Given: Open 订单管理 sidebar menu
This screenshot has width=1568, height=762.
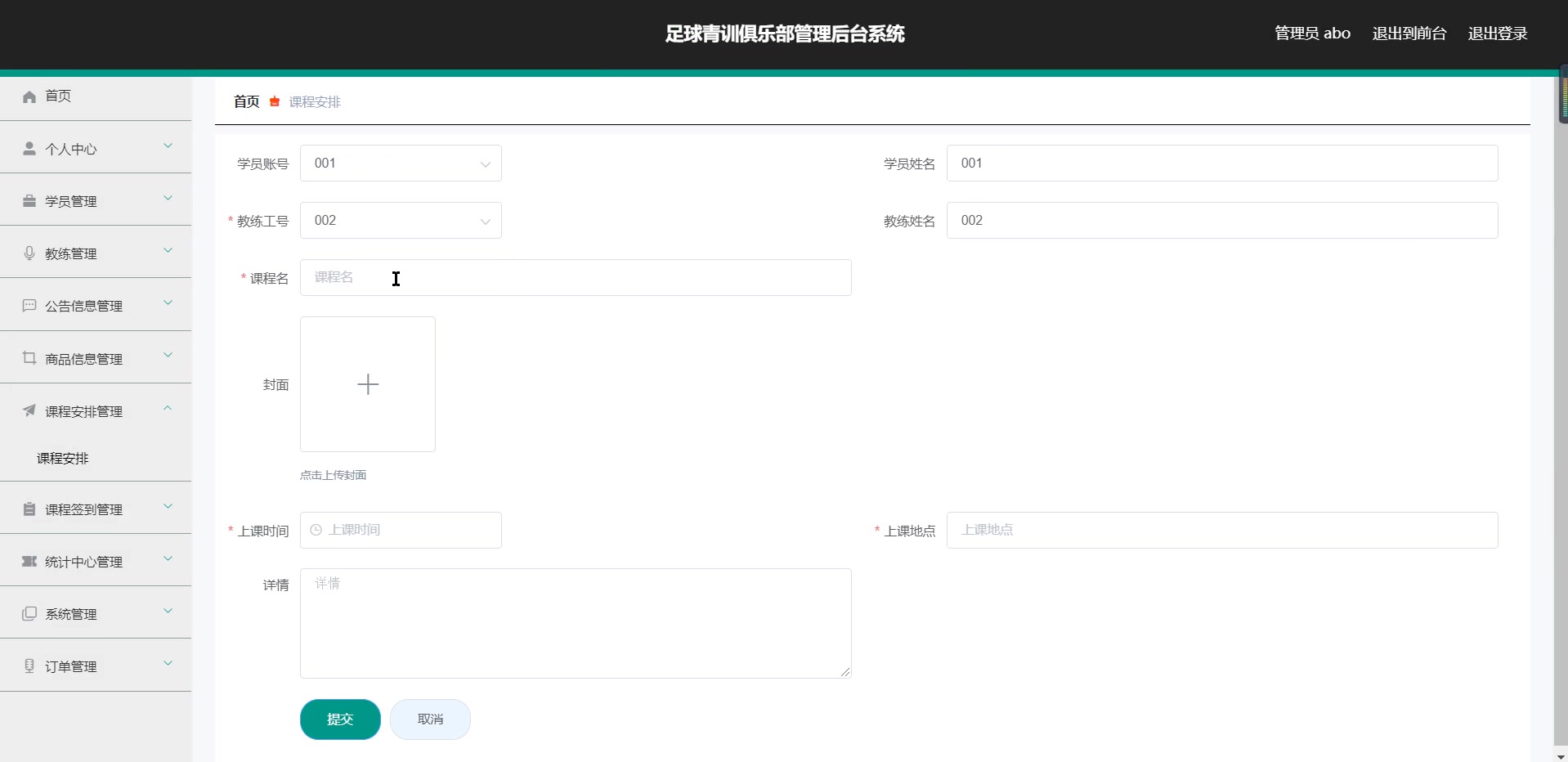Looking at the screenshot, I should 96,666.
